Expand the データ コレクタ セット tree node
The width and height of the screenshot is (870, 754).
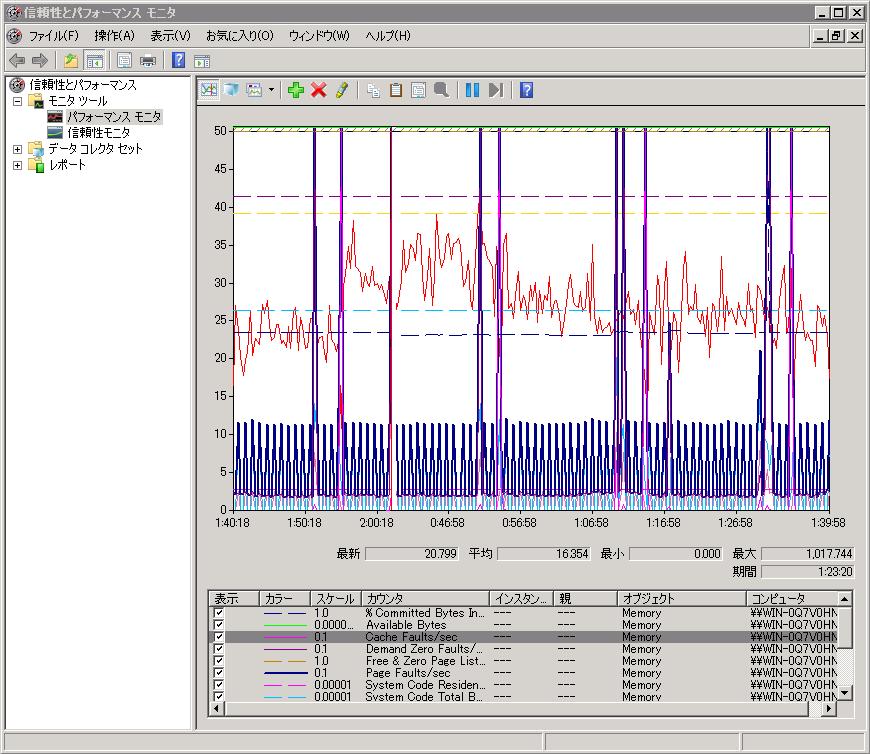[17, 149]
